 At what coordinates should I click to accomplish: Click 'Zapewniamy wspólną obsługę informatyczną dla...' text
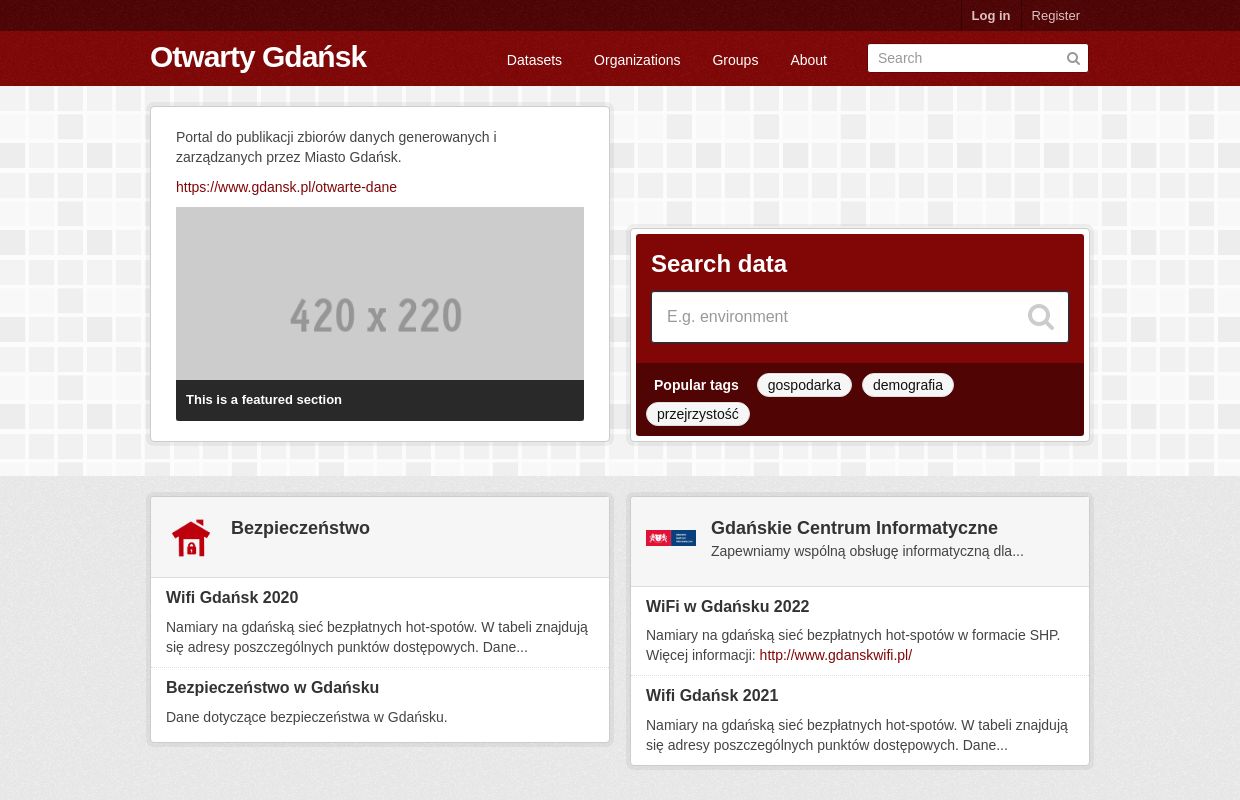coord(867,551)
